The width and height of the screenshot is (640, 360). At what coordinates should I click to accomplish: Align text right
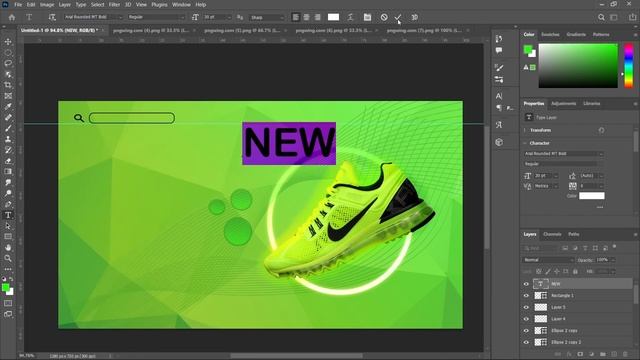pyautogui.click(x=318, y=17)
